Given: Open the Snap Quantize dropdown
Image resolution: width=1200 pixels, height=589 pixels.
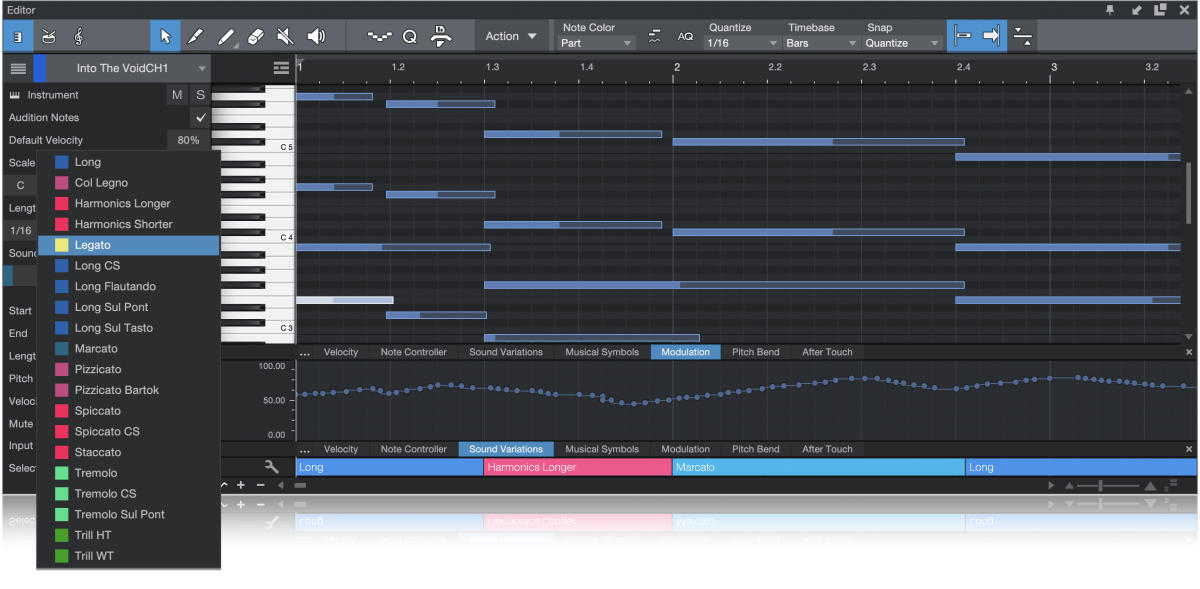Looking at the screenshot, I should tap(902, 43).
